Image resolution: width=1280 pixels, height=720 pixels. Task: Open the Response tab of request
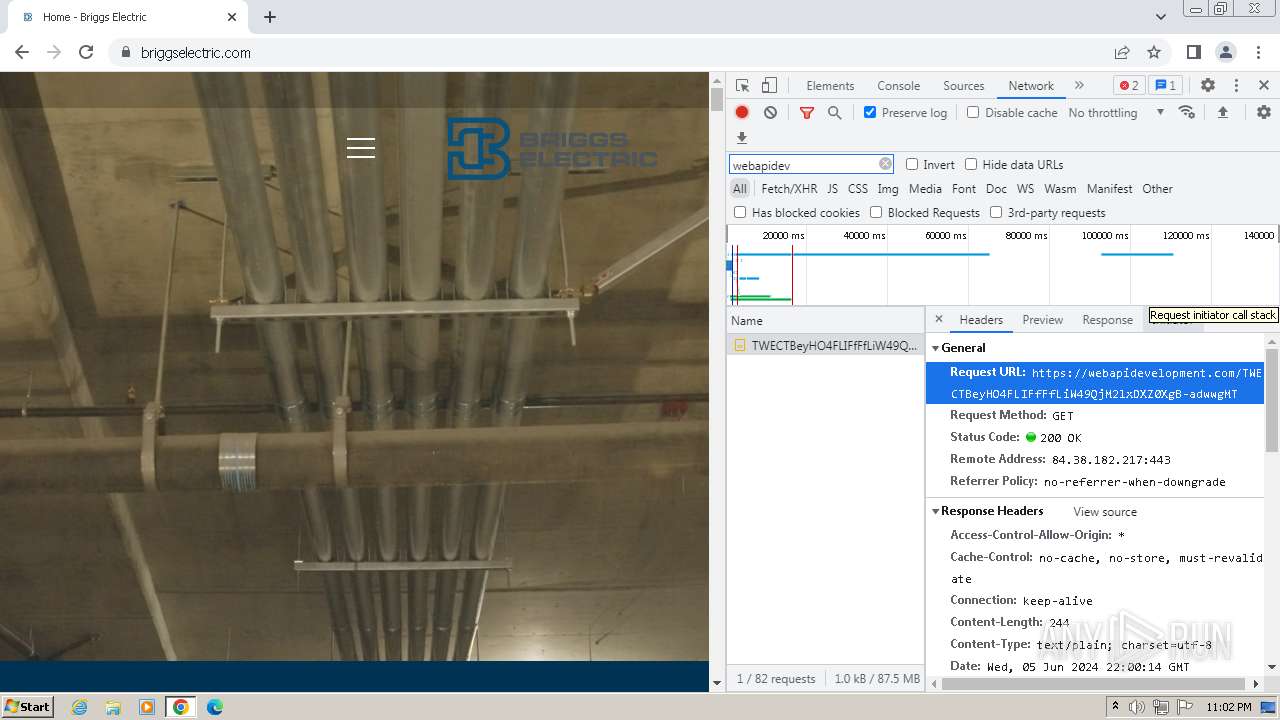1107,320
